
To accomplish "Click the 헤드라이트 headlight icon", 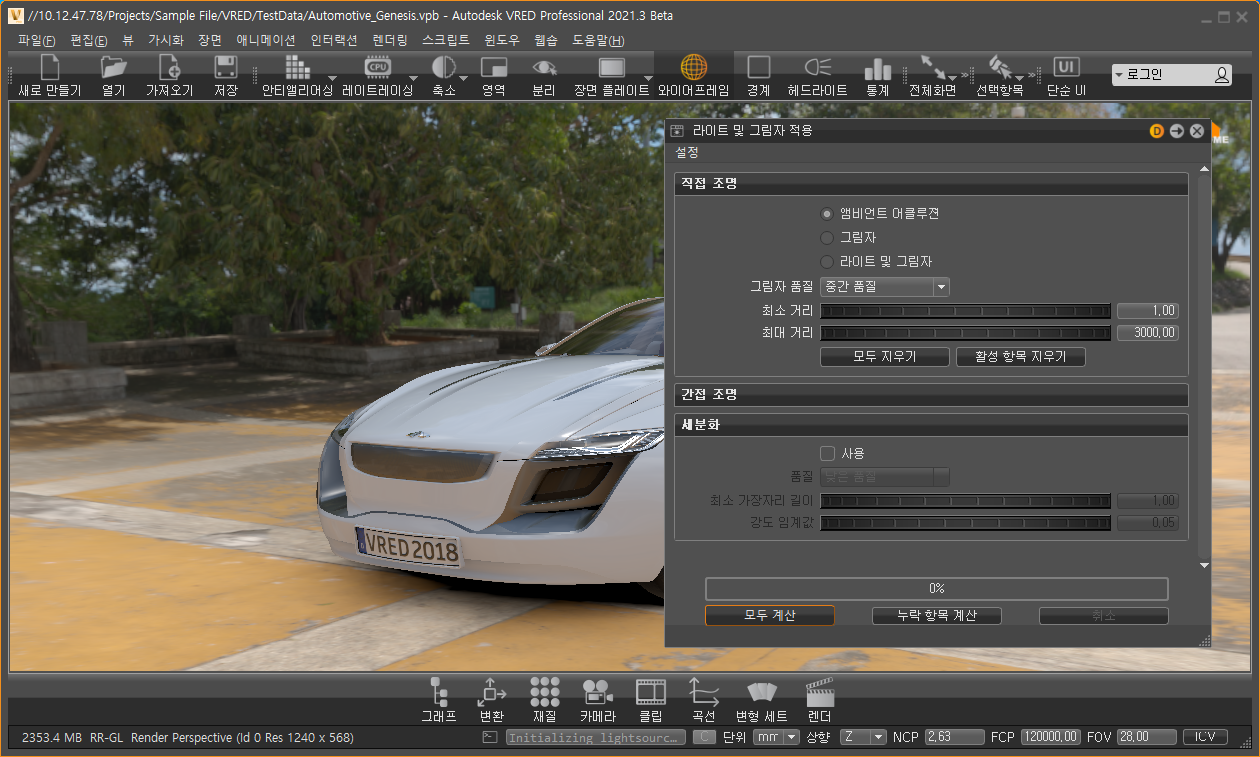I will coord(817,75).
